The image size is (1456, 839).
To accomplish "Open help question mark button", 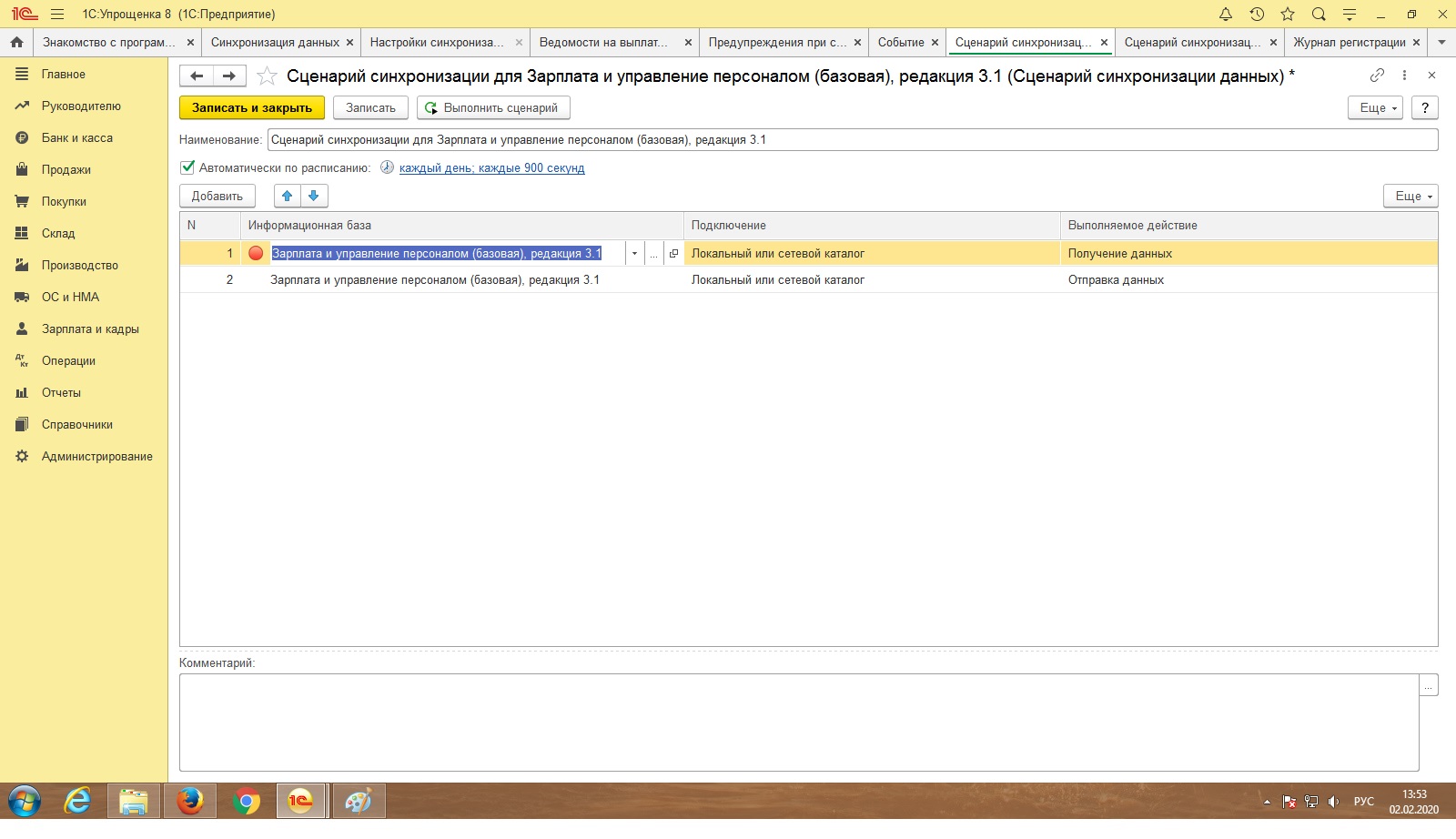I will click(x=1425, y=107).
